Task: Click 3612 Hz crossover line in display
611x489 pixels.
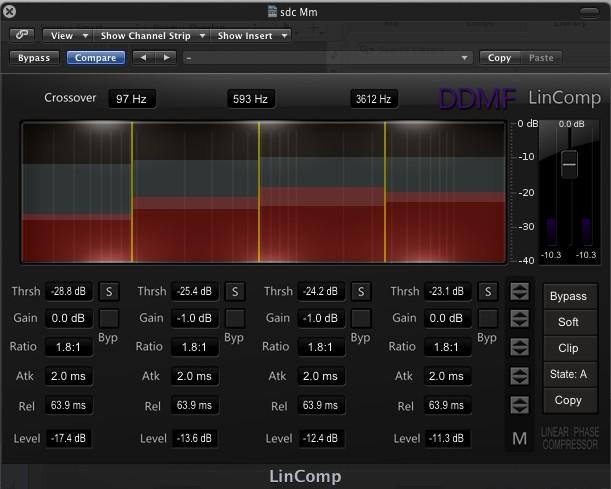Action: [385, 192]
